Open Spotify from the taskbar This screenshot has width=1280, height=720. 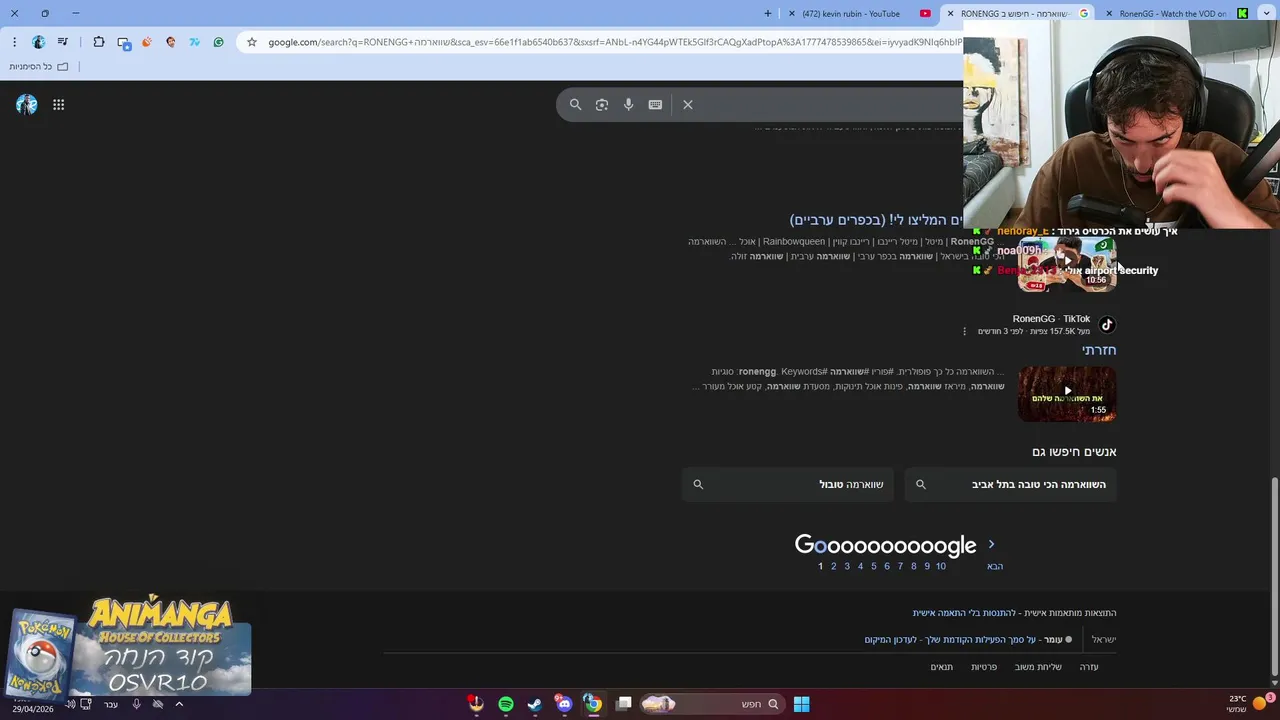coord(506,704)
